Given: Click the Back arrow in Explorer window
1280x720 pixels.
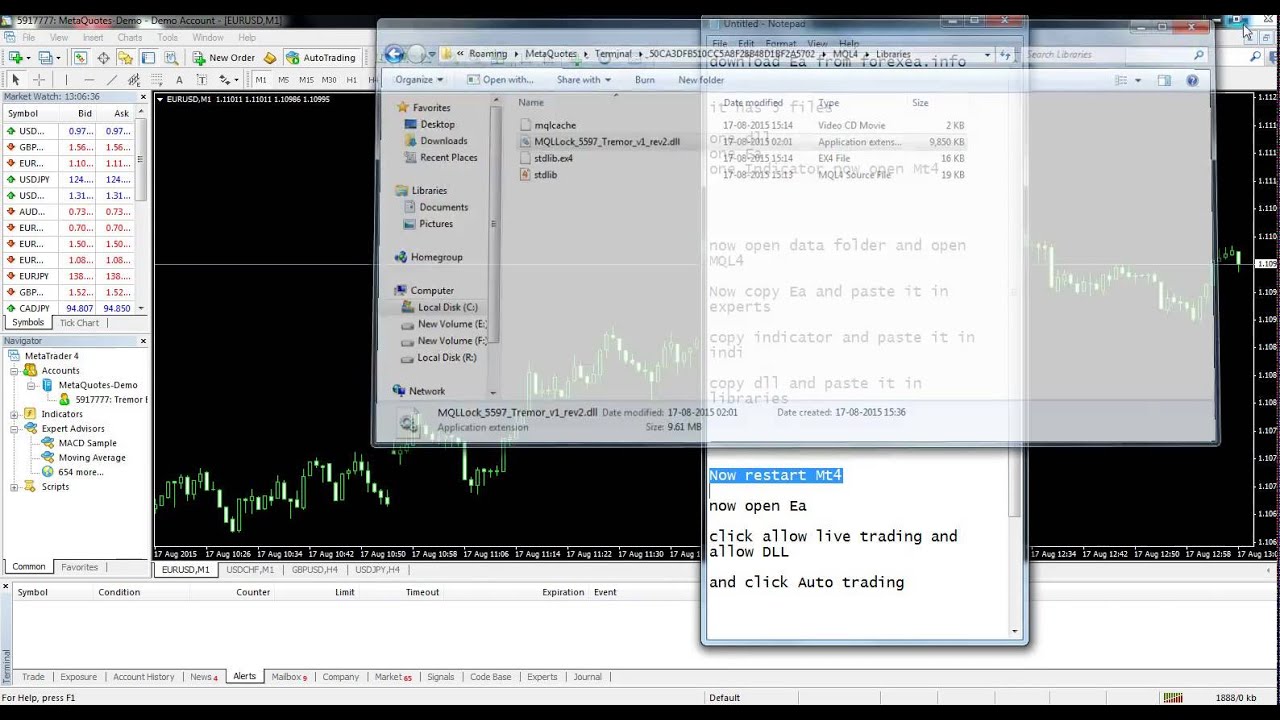Looking at the screenshot, I should click(394, 54).
